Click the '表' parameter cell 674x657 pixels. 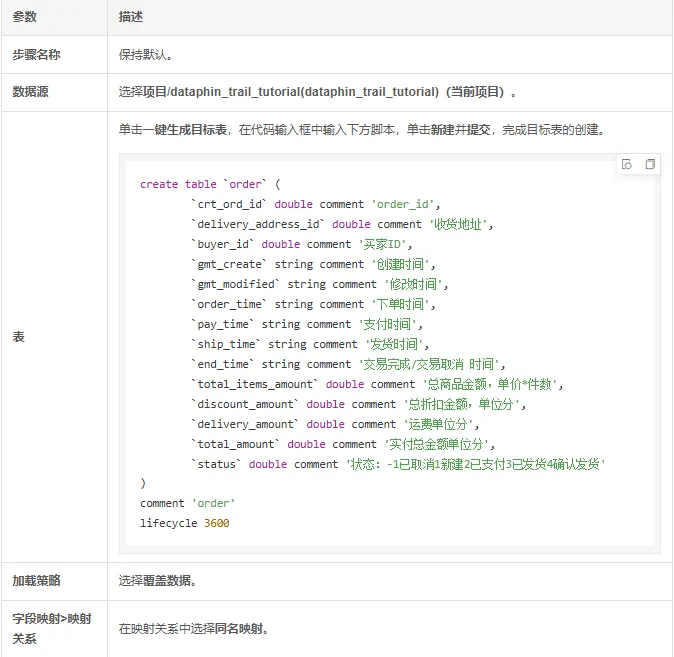[x=54, y=337]
